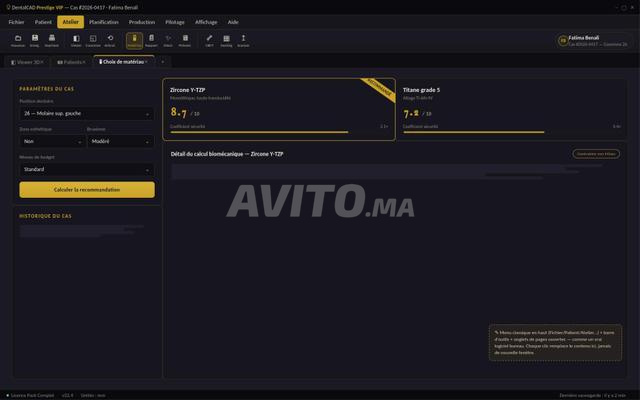Click the 7.2 score on the Titane card
Screen dimensions: 640x400
411,113
